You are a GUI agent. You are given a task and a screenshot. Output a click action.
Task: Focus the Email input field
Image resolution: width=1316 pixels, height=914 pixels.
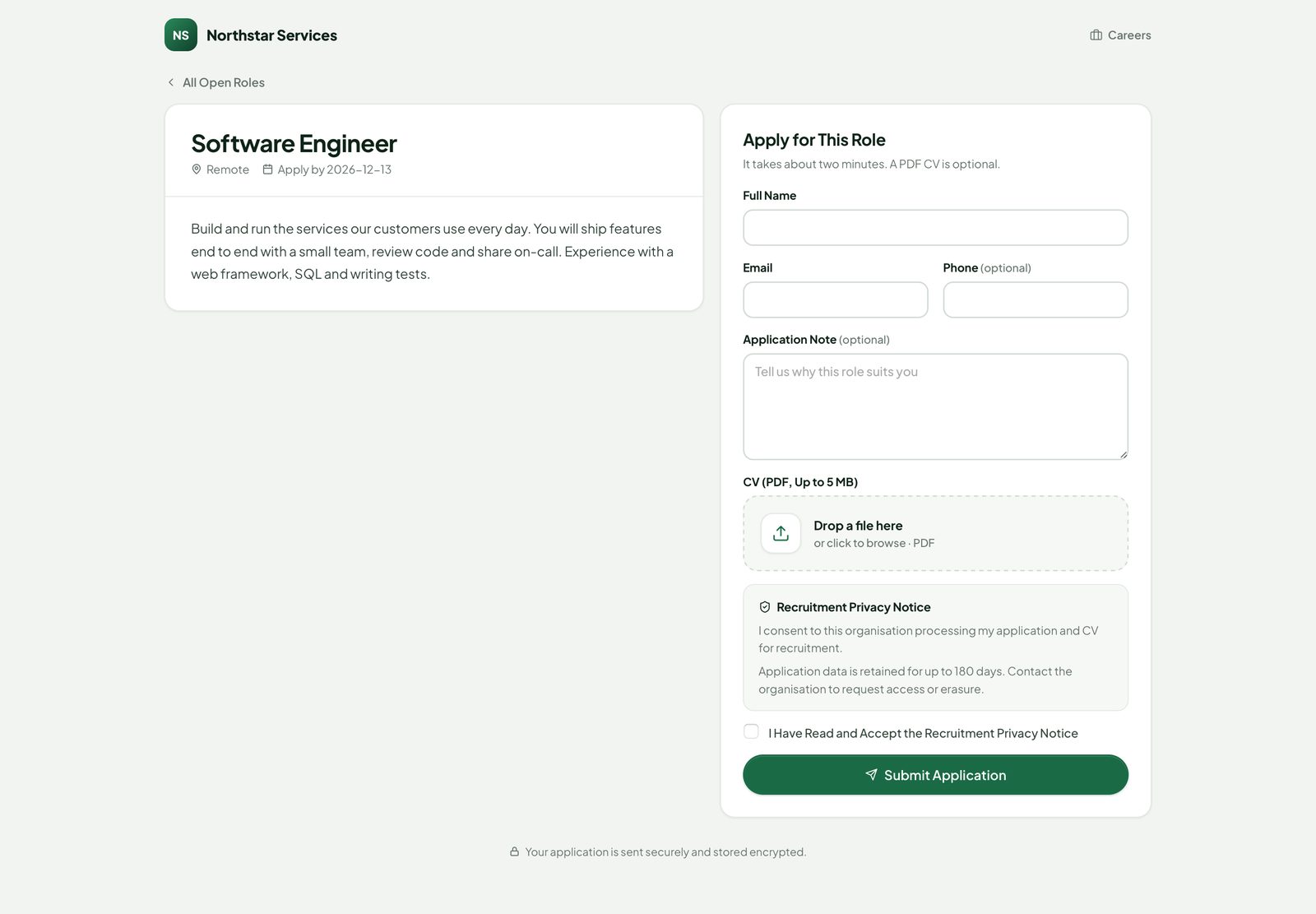coord(835,300)
